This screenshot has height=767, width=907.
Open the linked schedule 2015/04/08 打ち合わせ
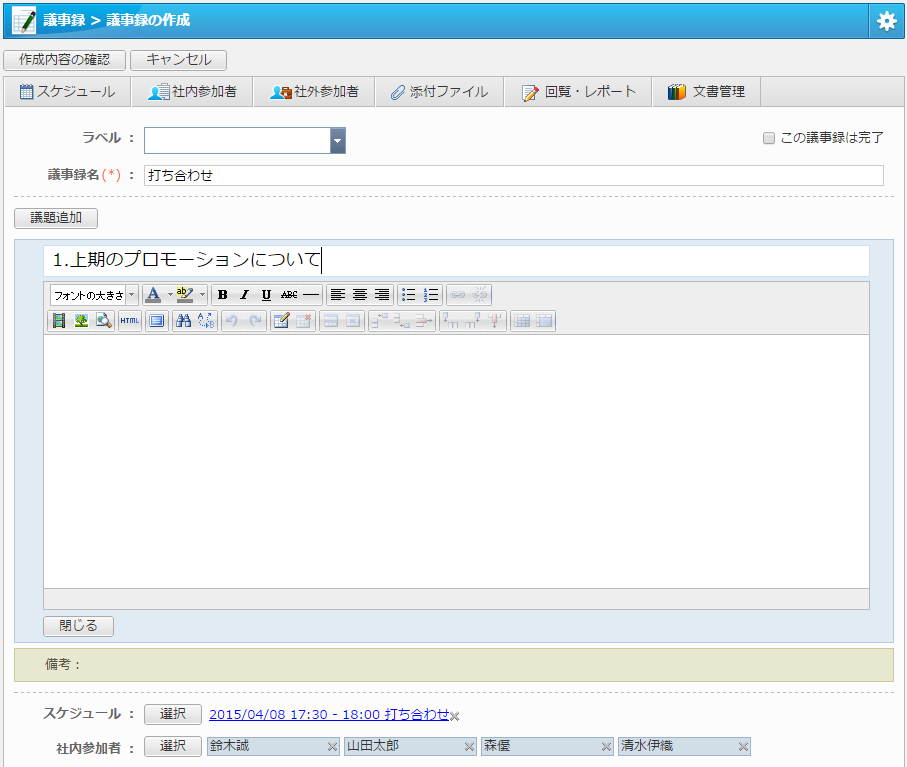pyautogui.click(x=329, y=714)
